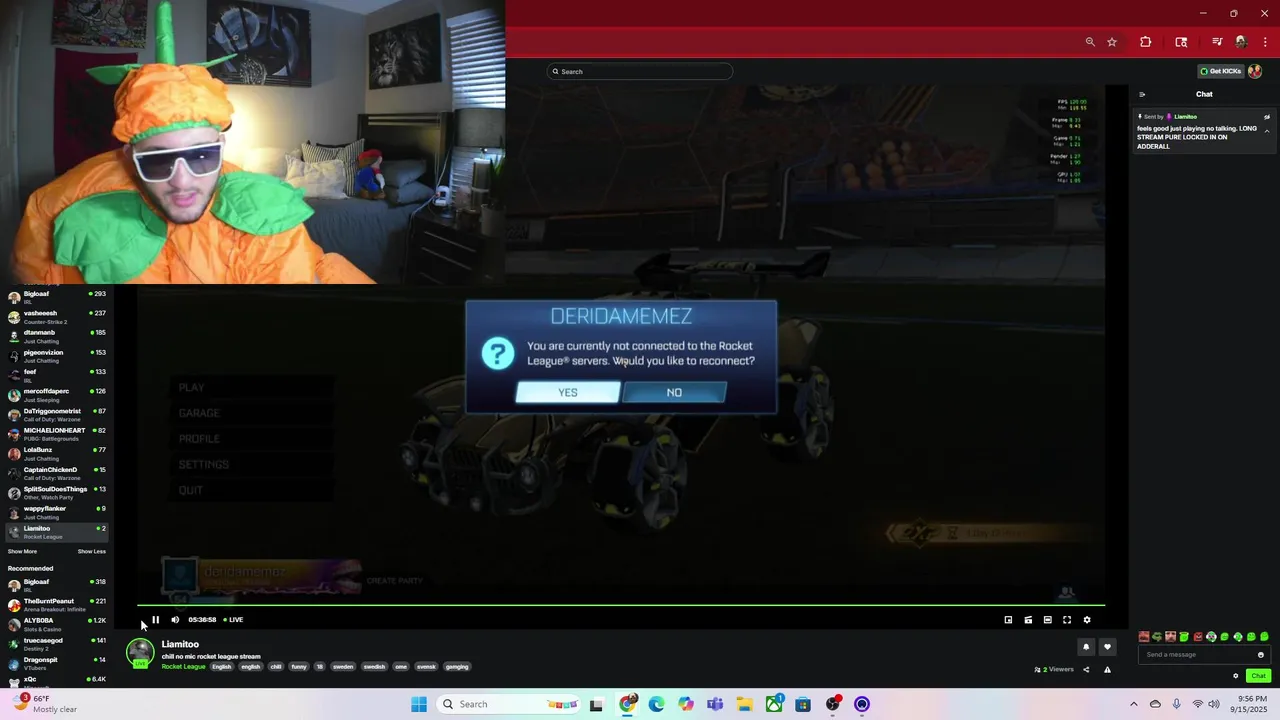This screenshot has height=720, width=1280.
Task: Open Microsoft Edge from taskbar
Action: pyautogui.click(x=656, y=704)
